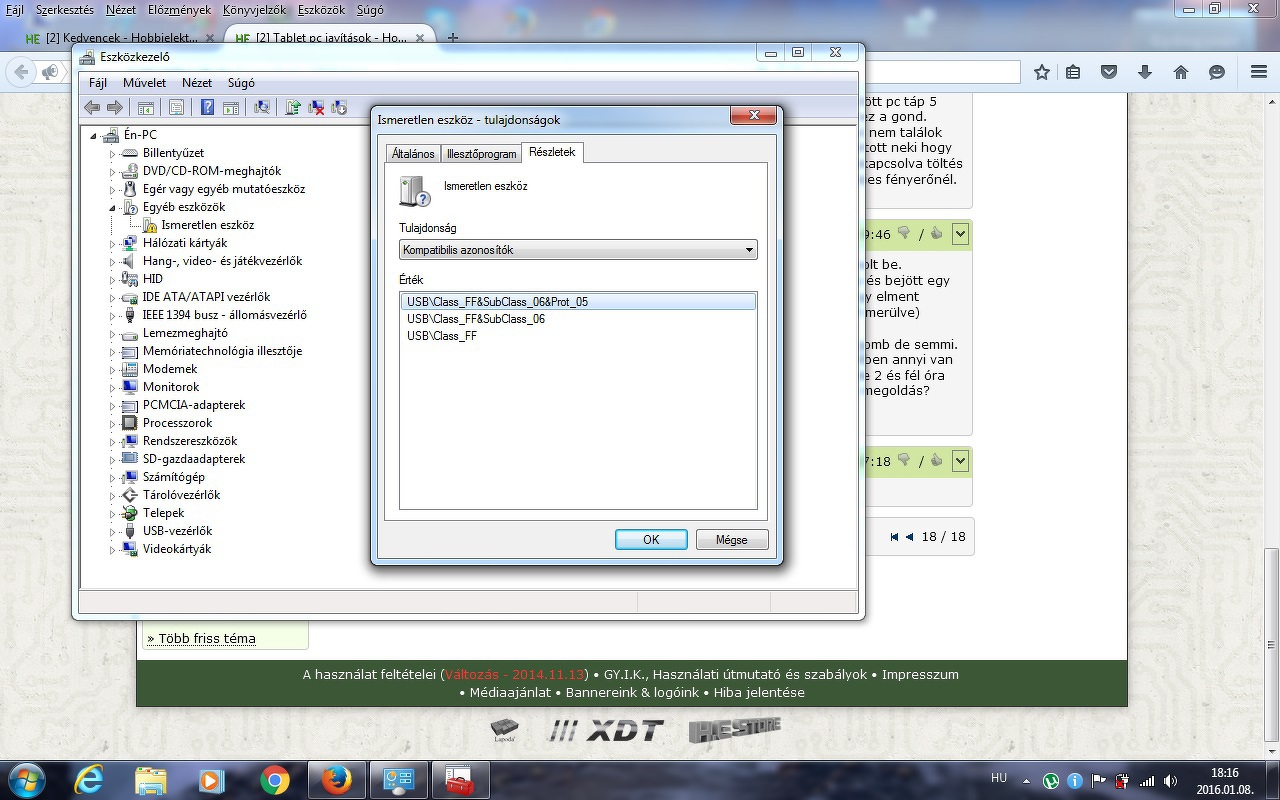Open Eszközkezelő's Fájl menu
The width and height of the screenshot is (1280, 800).
click(x=97, y=83)
